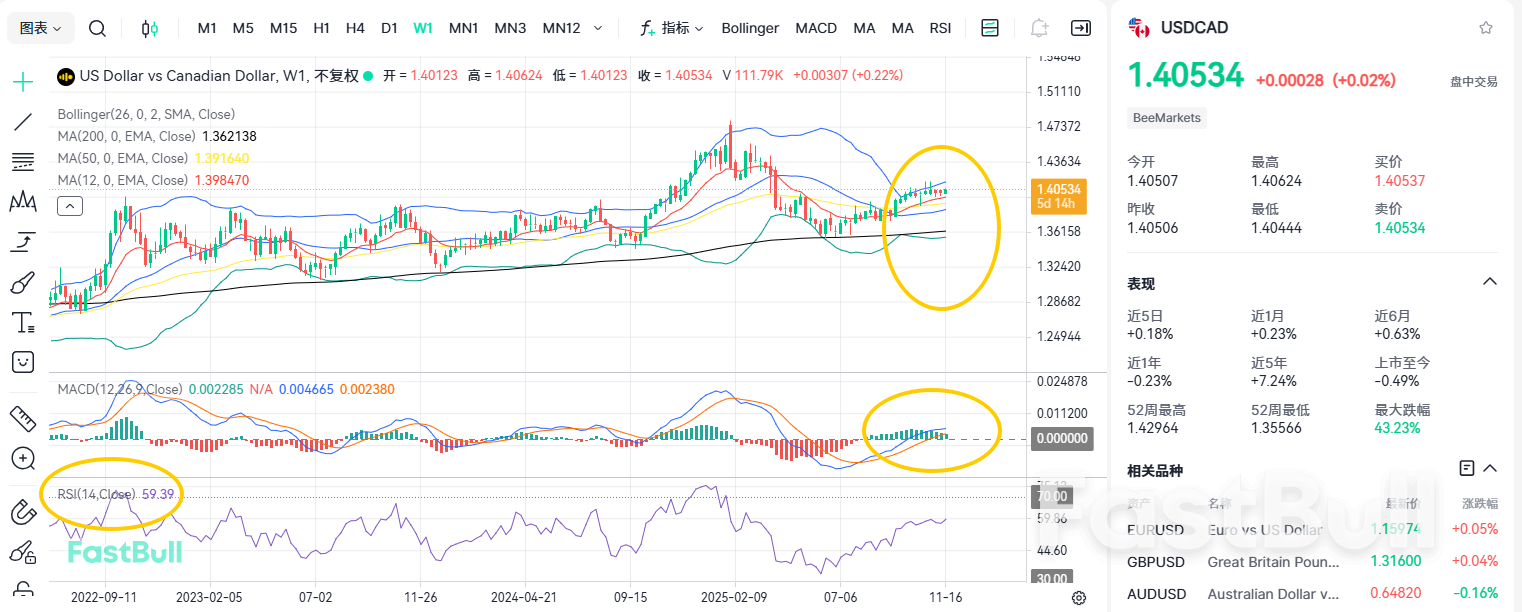Select the H4 timeframe tab
Image resolution: width=1522 pixels, height=612 pixels.
pos(355,28)
